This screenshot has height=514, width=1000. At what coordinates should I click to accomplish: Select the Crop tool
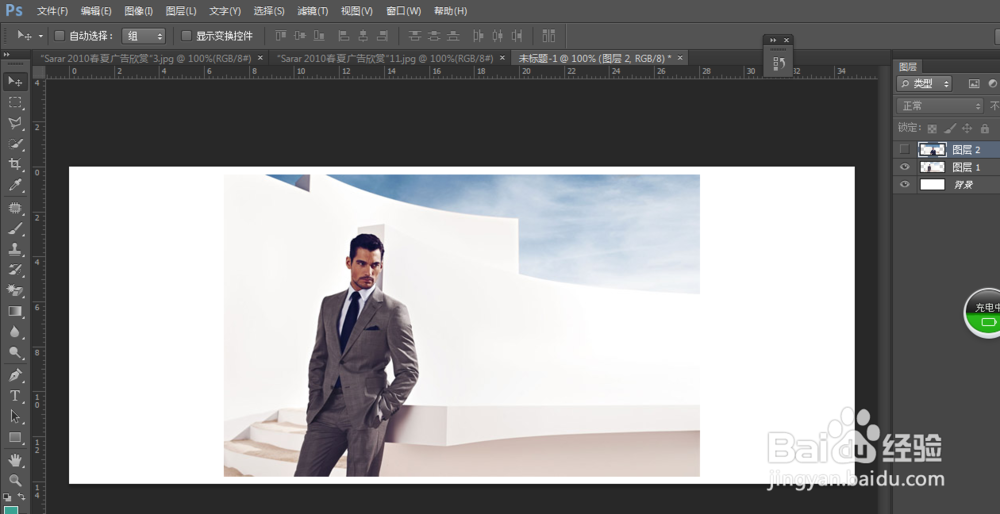(15, 164)
